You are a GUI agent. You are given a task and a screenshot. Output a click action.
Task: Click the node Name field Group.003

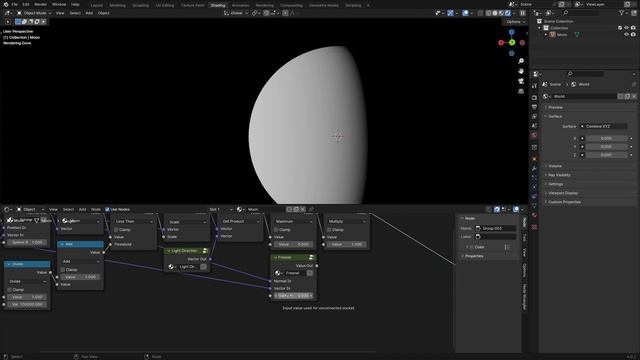(x=496, y=228)
